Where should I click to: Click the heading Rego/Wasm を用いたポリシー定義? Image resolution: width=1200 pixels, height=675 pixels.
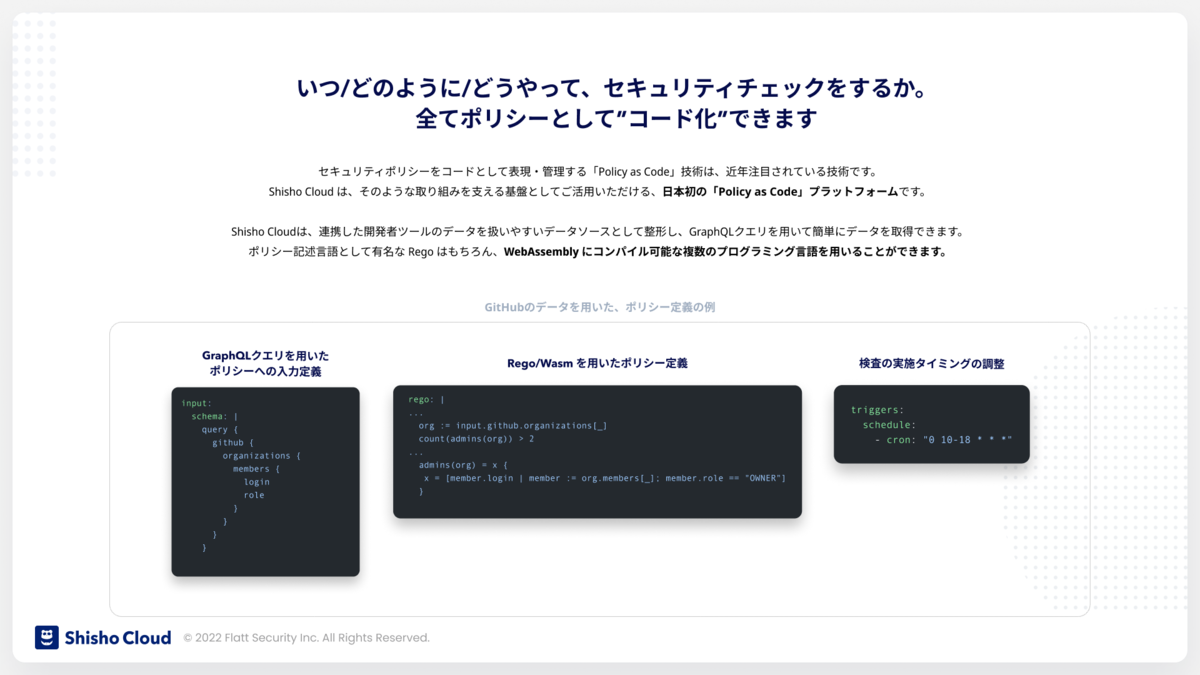click(x=597, y=363)
